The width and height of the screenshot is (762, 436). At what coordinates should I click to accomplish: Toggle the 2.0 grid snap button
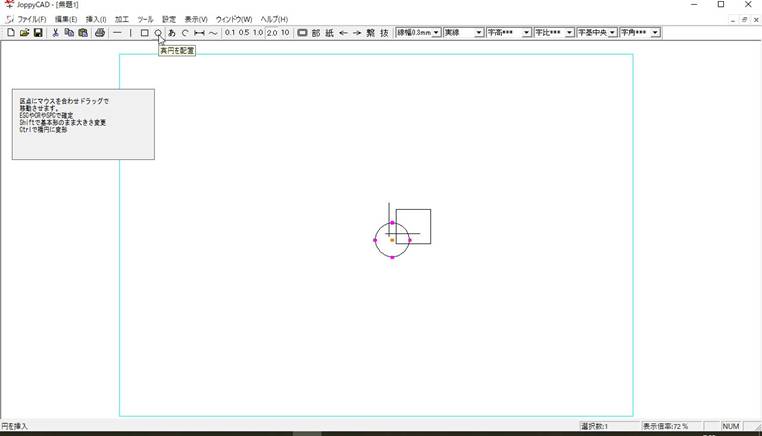[272, 33]
